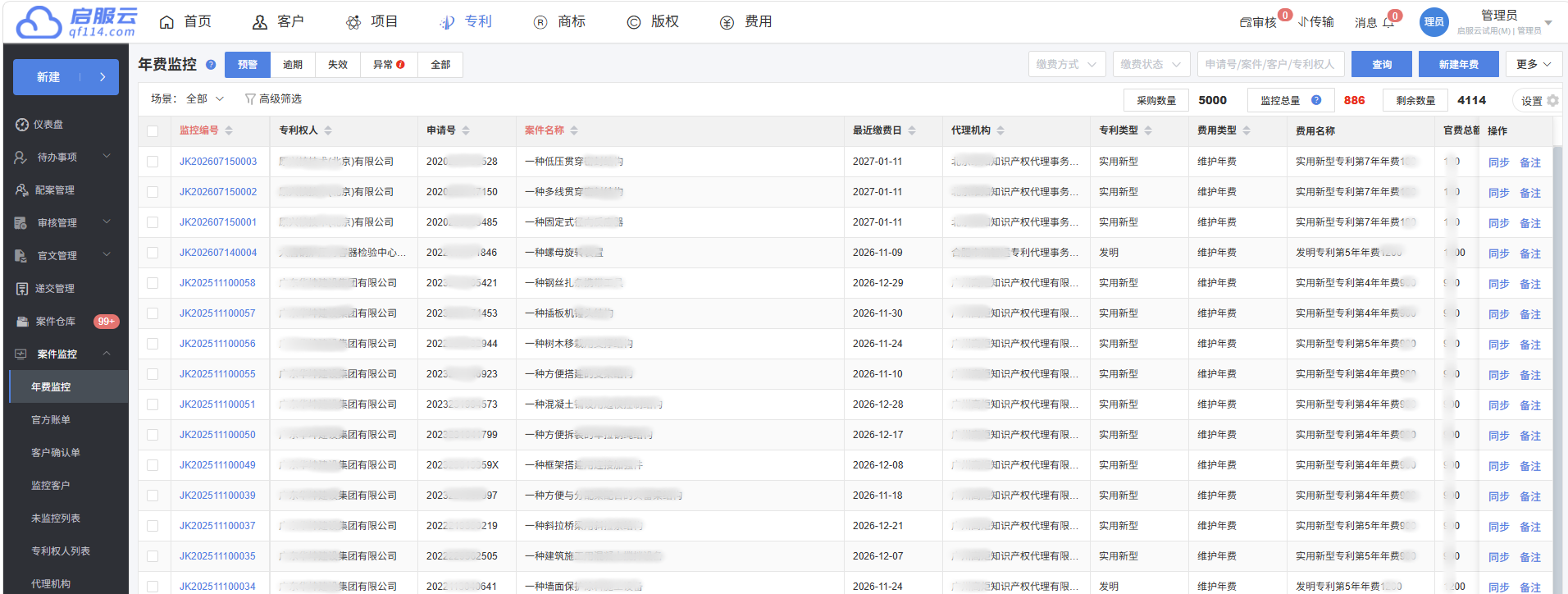Viewport: 1568px width, 594px height.
Task: Switch to the 逾期 tab
Action: [x=293, y=65]
